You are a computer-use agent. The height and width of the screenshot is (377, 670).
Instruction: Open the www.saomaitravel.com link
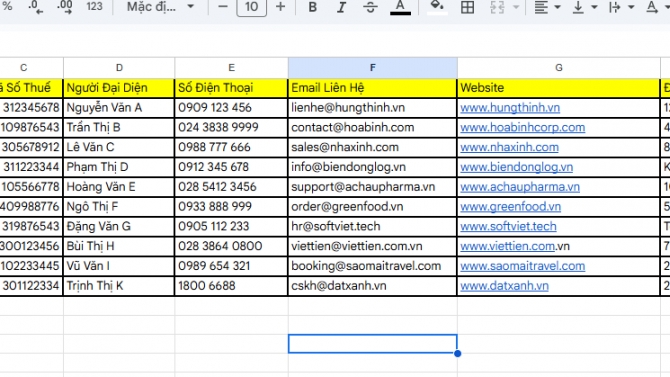(x=523, y=266)
